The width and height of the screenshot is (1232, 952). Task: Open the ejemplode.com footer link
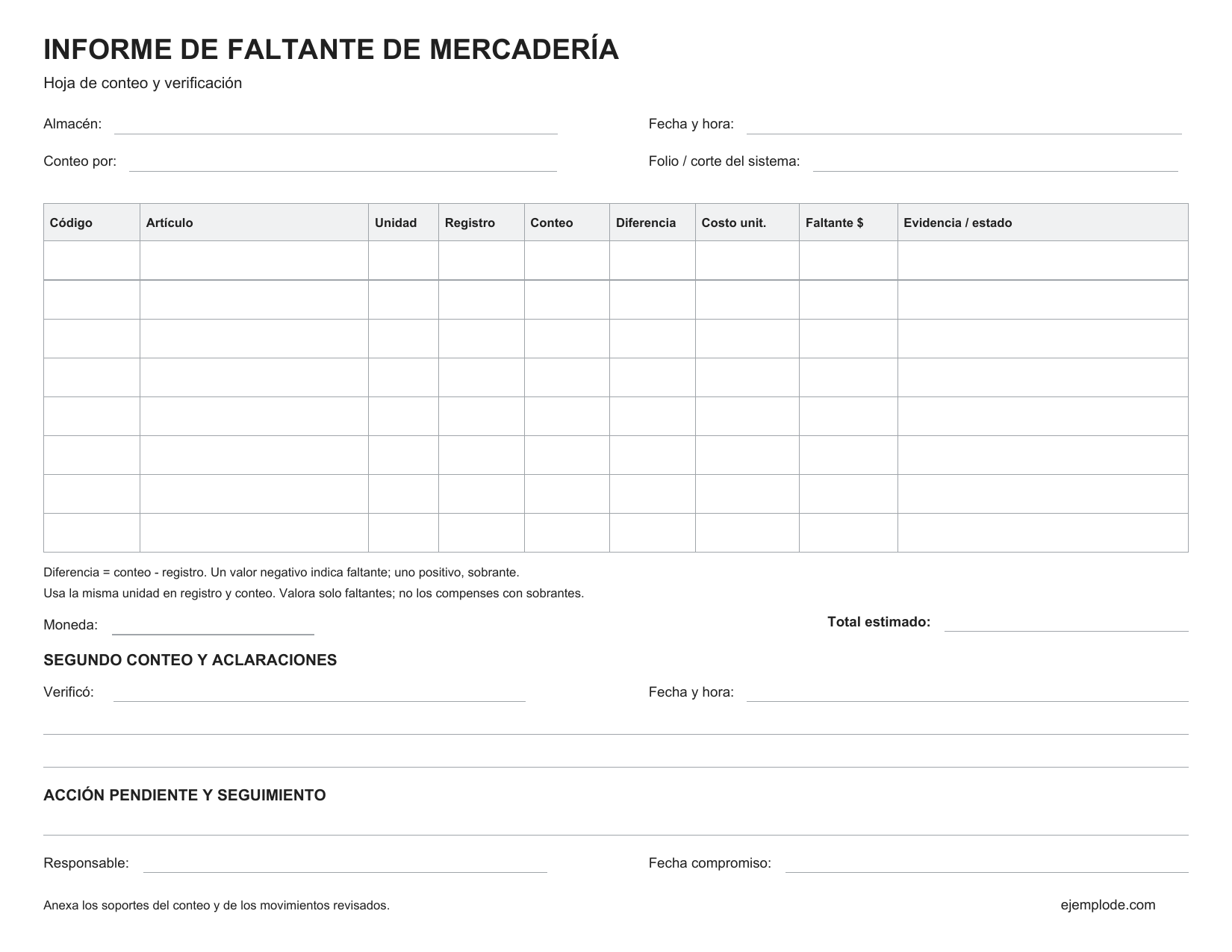coord(1108,905)
